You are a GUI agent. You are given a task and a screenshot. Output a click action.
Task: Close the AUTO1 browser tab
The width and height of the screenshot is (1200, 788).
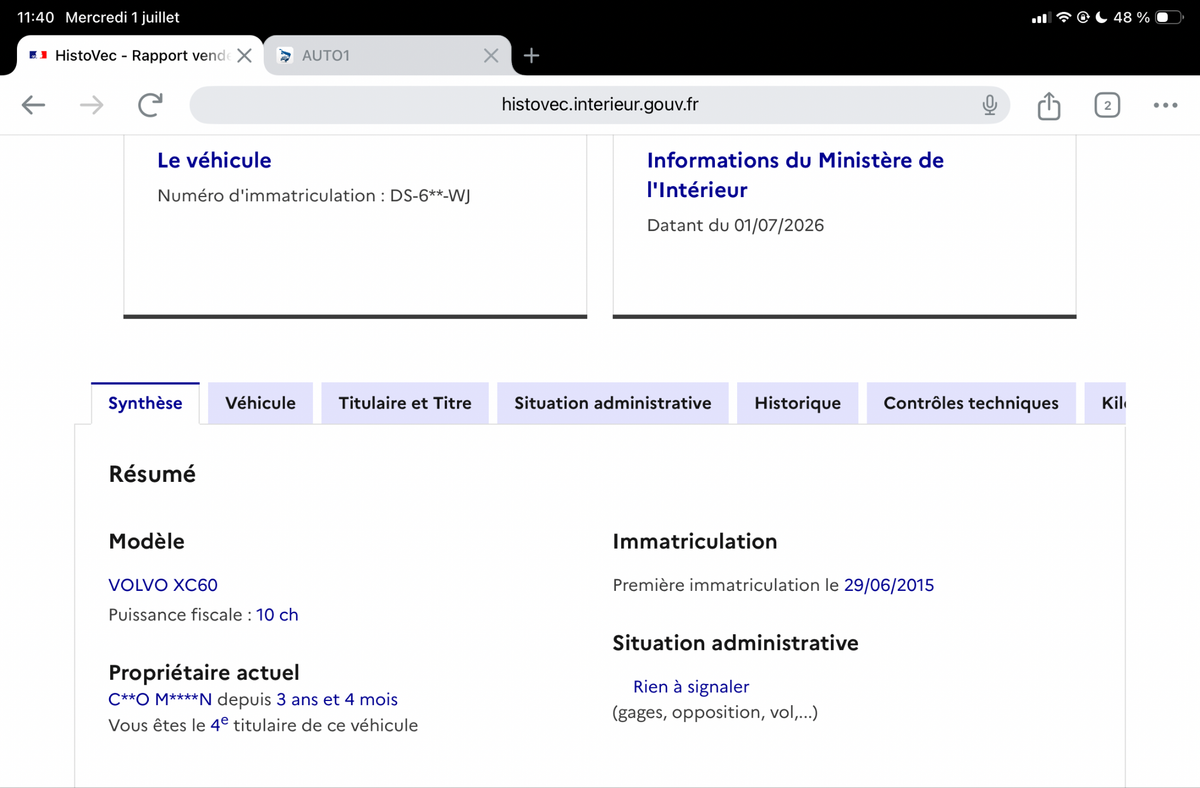click(x=491, y=56)
